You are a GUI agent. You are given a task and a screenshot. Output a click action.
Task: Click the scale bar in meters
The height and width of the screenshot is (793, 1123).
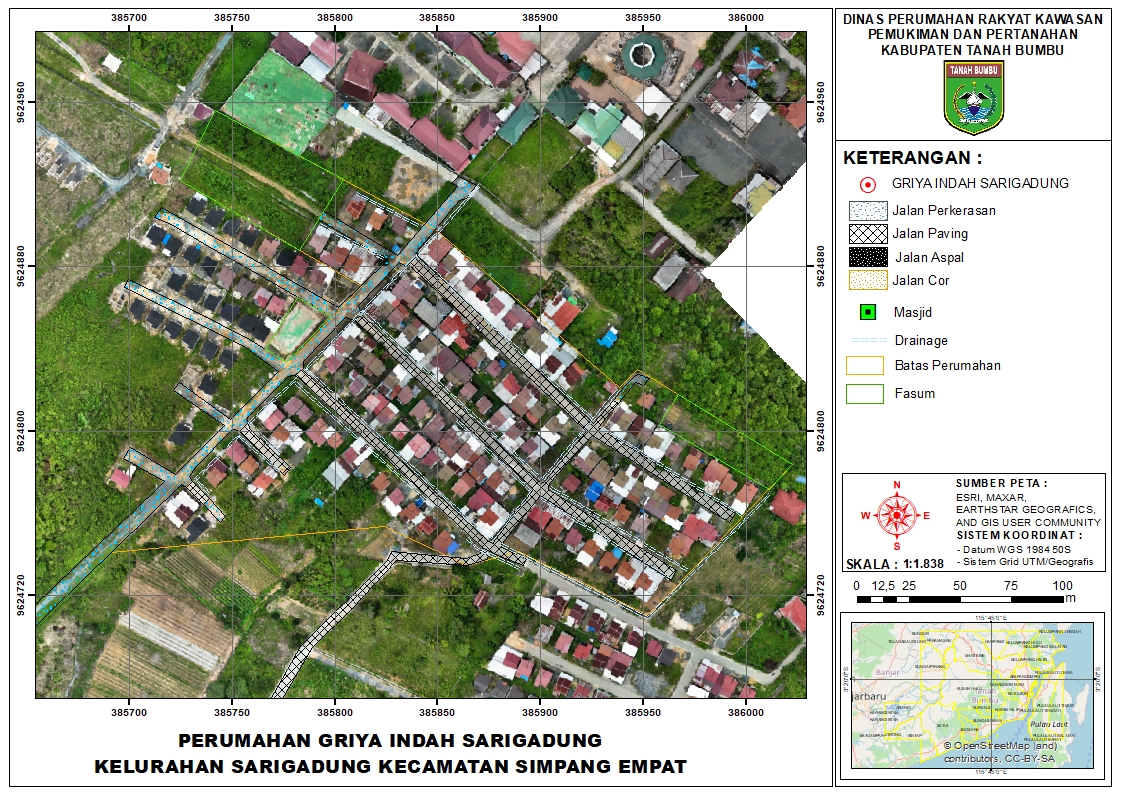pos(960,600)
